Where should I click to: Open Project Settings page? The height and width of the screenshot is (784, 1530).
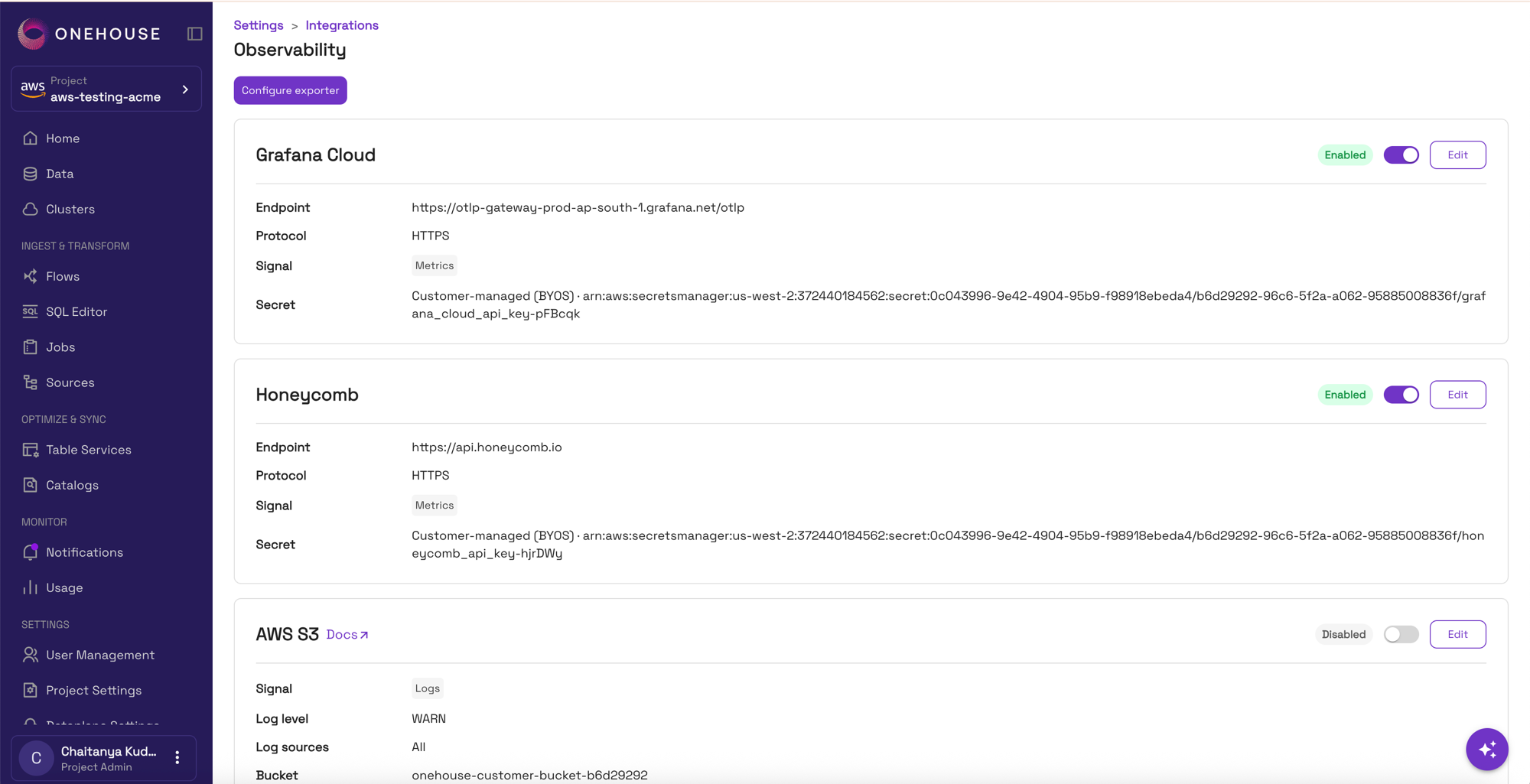coord(93,690)
